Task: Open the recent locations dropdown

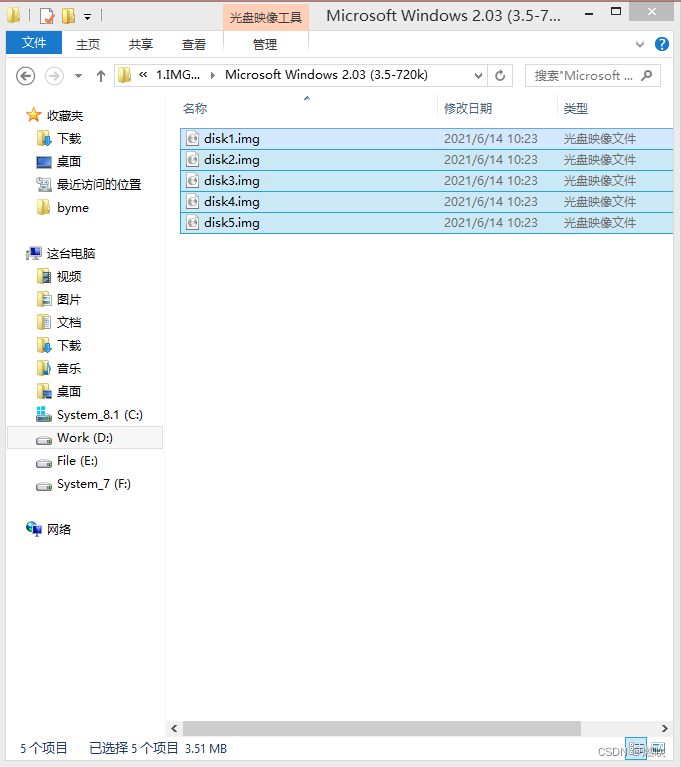Action: [78, 76]
